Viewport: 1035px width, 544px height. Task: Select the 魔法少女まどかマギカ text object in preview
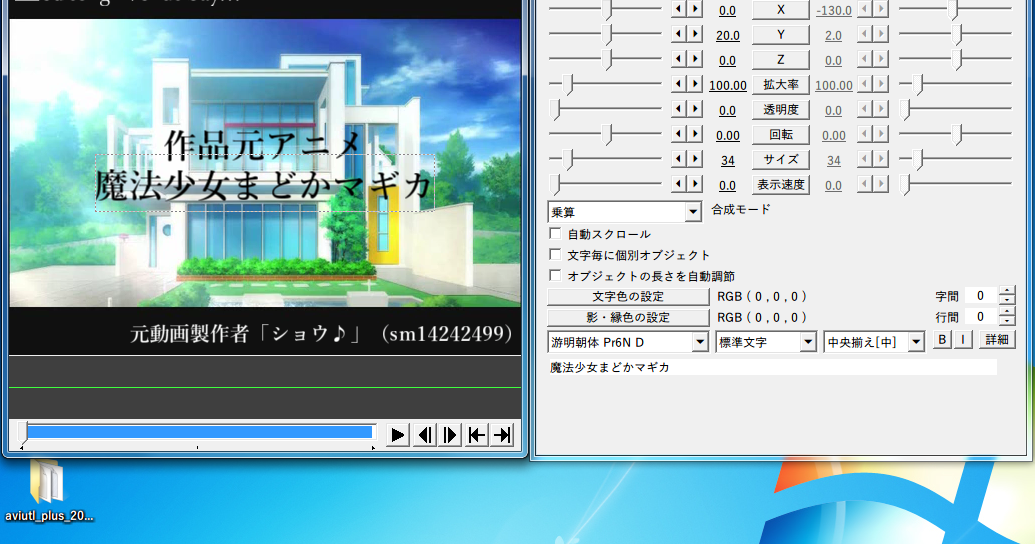265,184
